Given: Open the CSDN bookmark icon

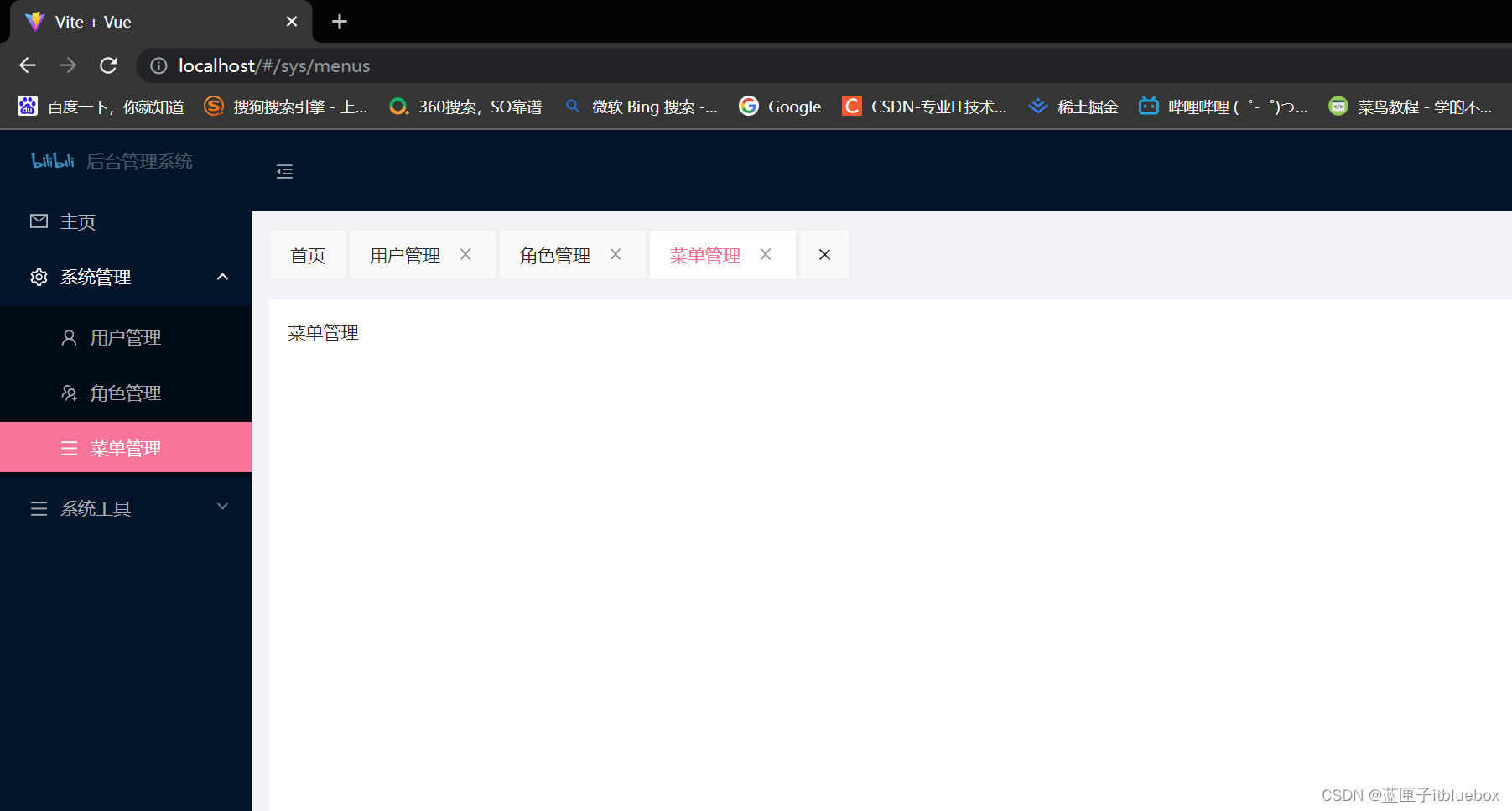Looking at the screenshot, I should point(851,106).
